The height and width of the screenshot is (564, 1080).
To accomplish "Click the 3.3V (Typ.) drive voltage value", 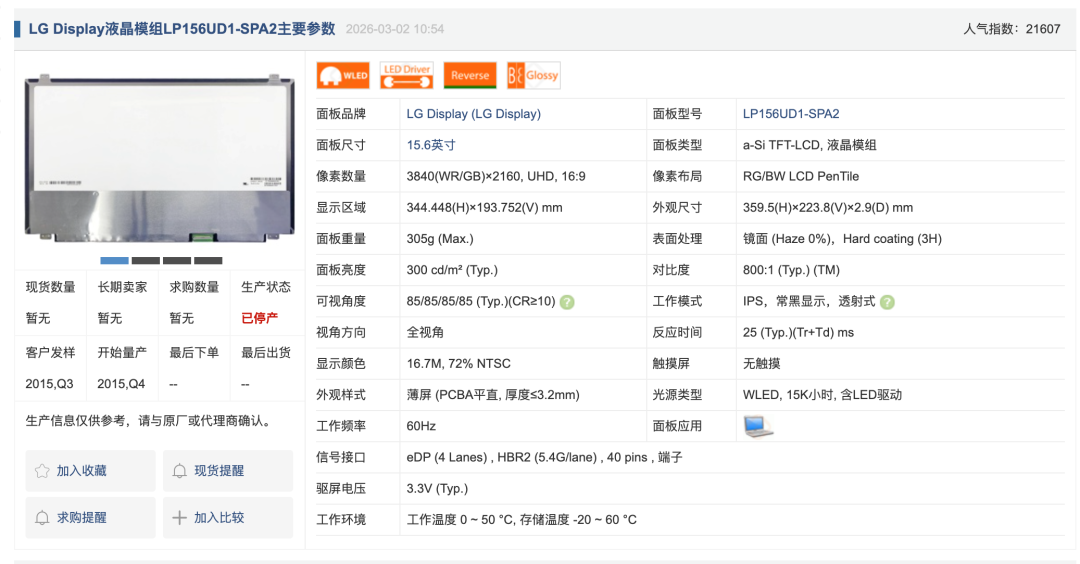I will click(x=437, y=488).
